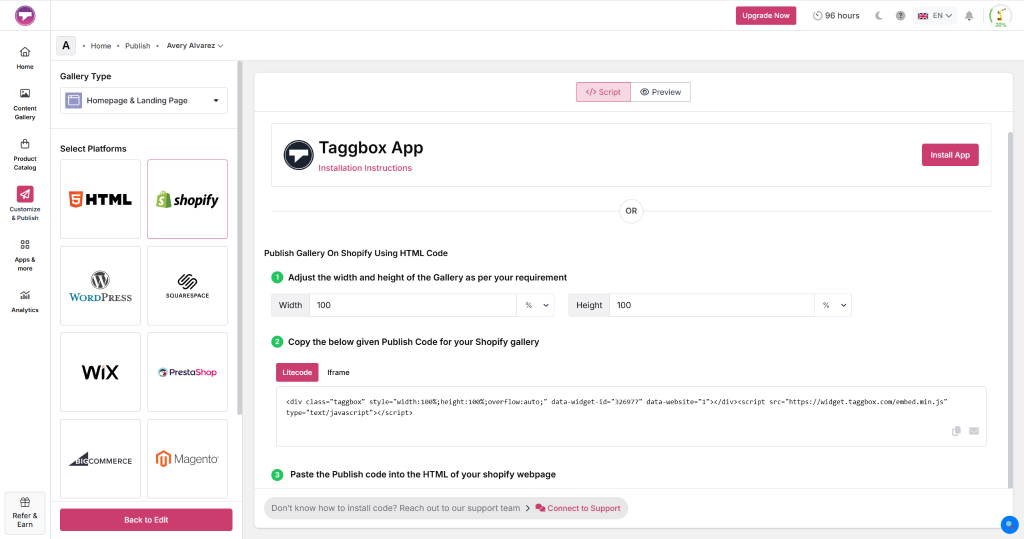Image resolution: width=1024 pixels, height=539 pixels.
Task: Select the Iframe tab
Action: click(x=338, y=372)
